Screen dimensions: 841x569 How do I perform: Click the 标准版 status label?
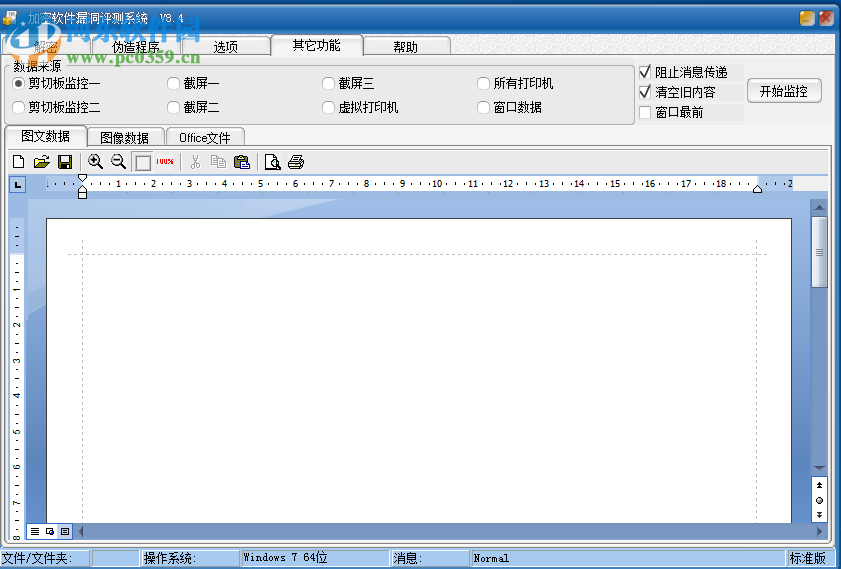point(807,558)
